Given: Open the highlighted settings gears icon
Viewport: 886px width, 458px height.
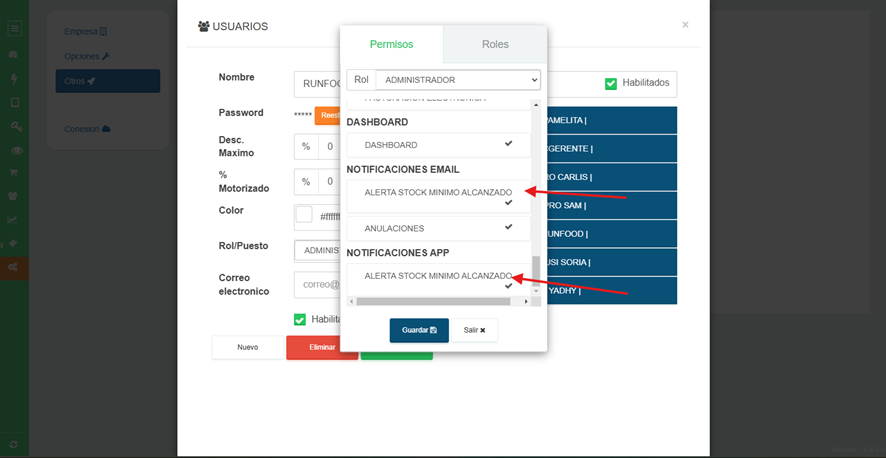Looking at the screenshot, I should (x=13, y=267).
